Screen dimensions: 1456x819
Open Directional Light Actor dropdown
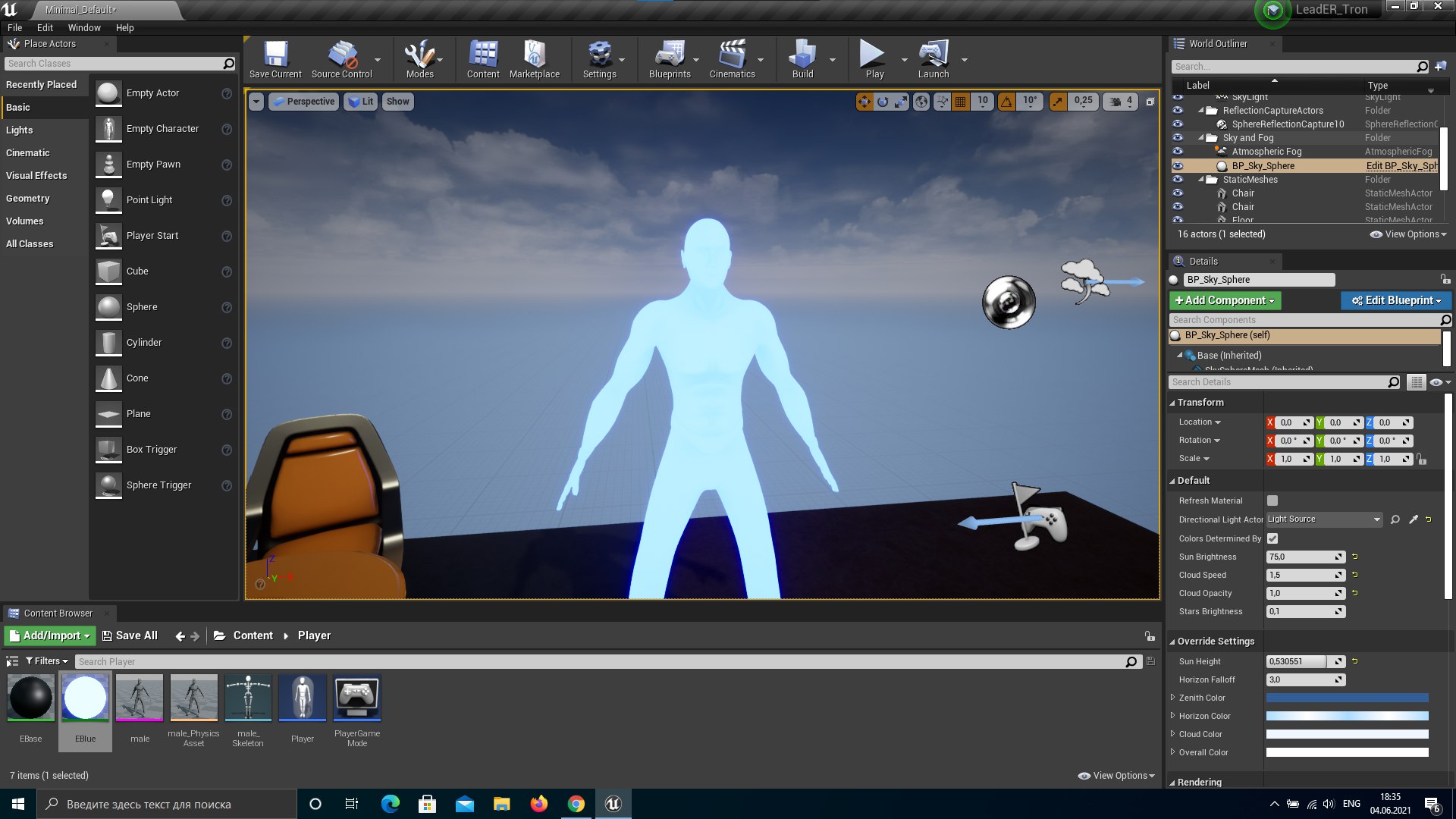coord(1325,519)
